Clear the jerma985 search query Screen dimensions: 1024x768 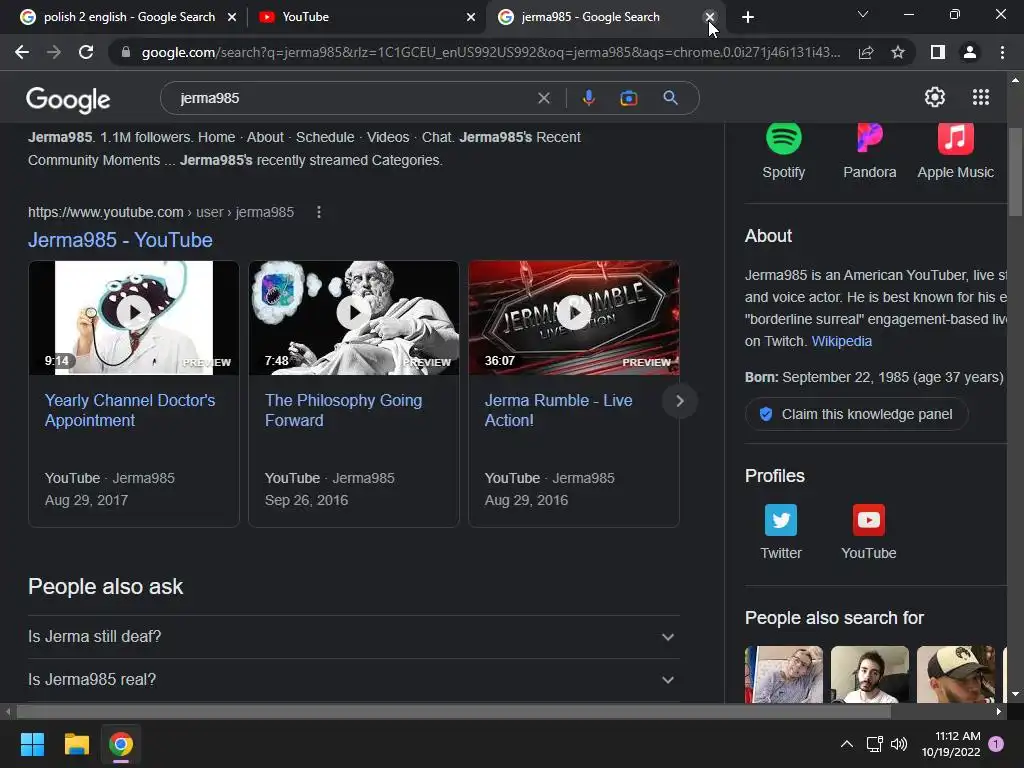click(x=543, y=98)
